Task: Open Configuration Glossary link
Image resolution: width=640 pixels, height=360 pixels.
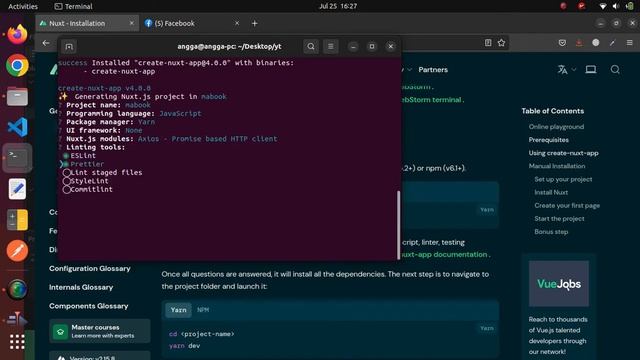Action: (x=90, y=269)
